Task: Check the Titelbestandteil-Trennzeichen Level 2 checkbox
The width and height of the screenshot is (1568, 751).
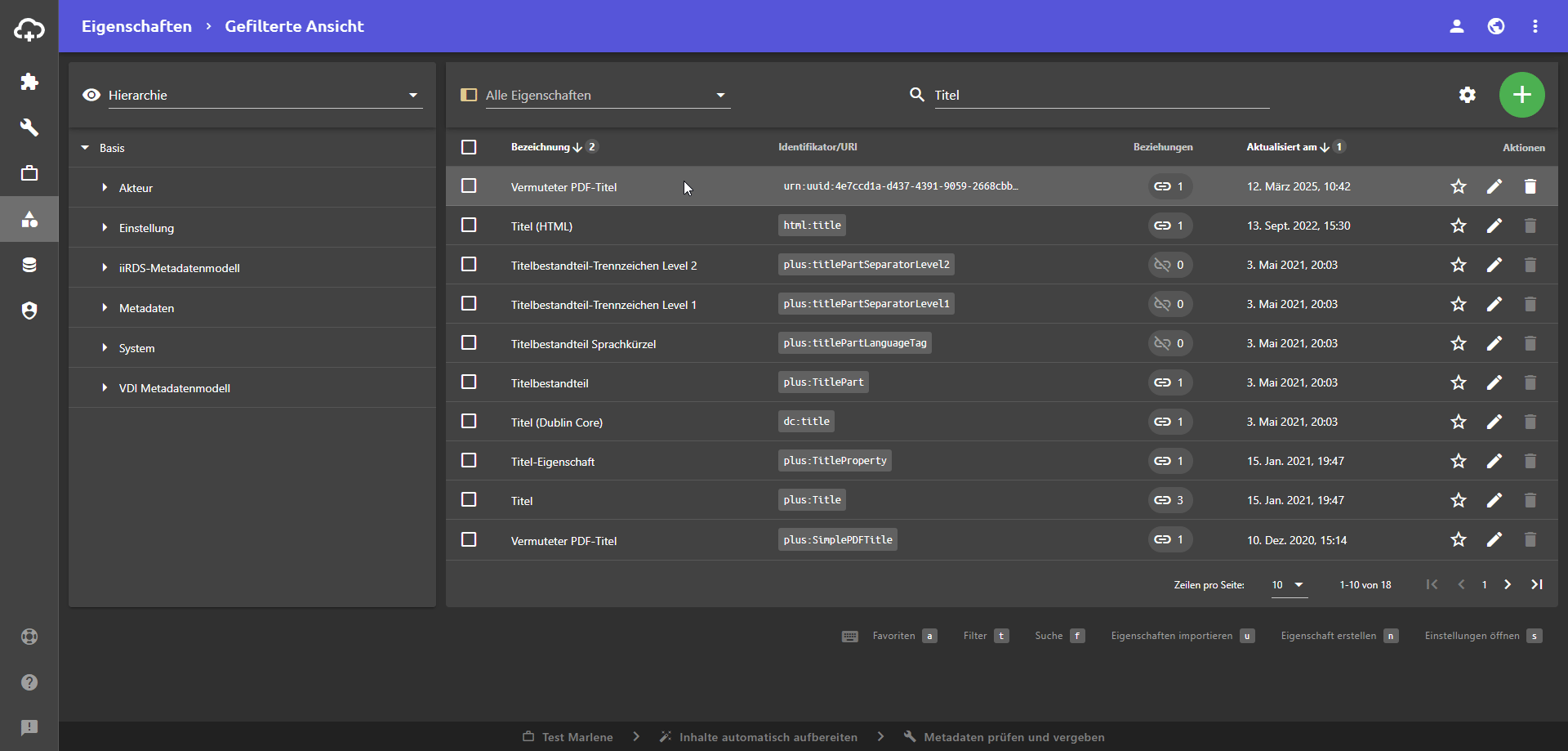Action: 469,264
